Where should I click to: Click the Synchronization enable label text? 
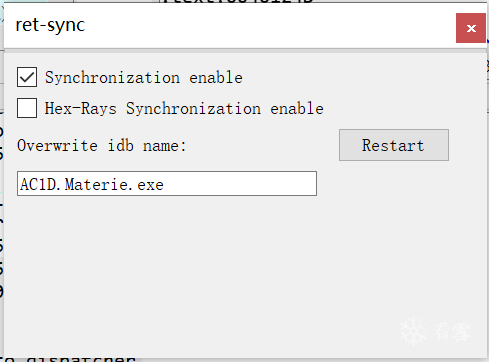(x=144, y=78)
